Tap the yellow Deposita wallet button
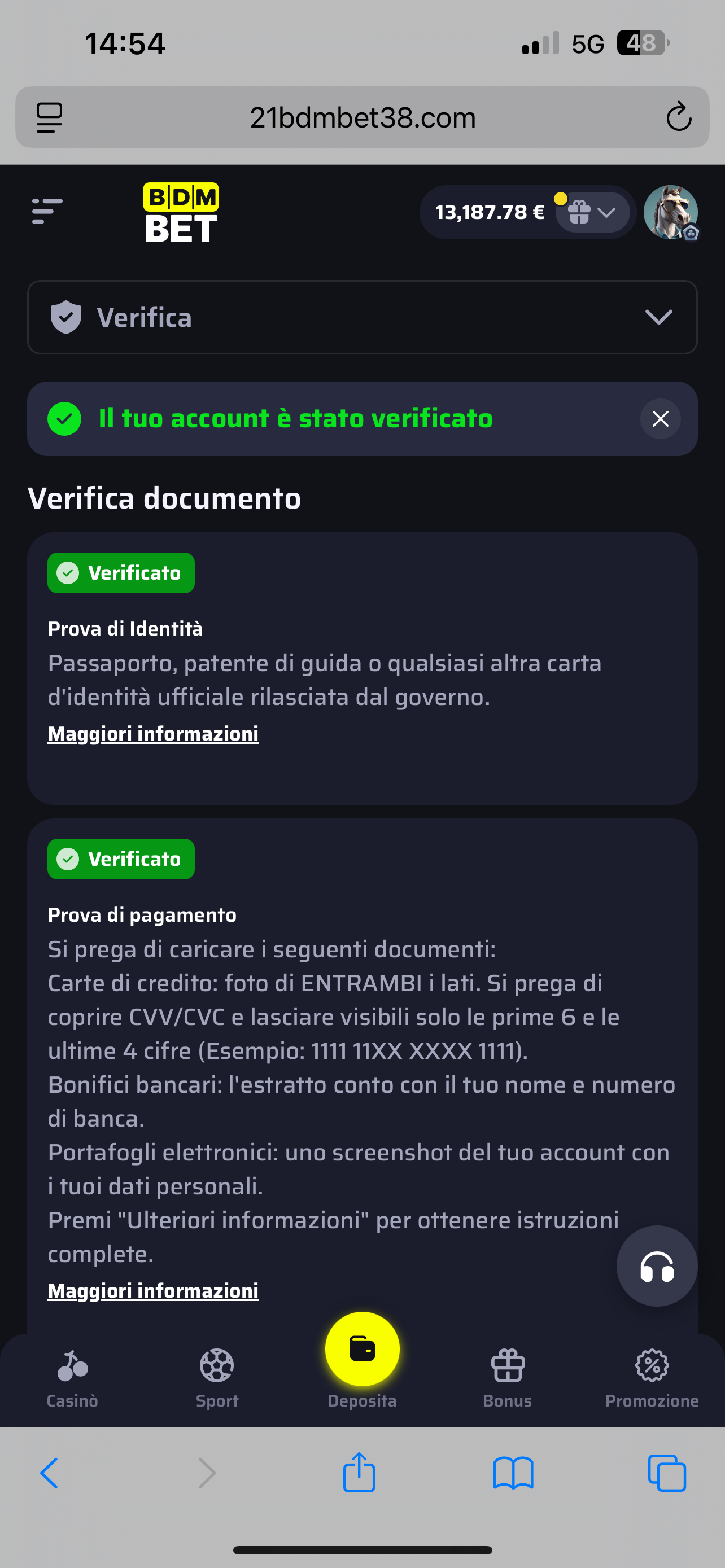725x1568 pixels. 362,1350
